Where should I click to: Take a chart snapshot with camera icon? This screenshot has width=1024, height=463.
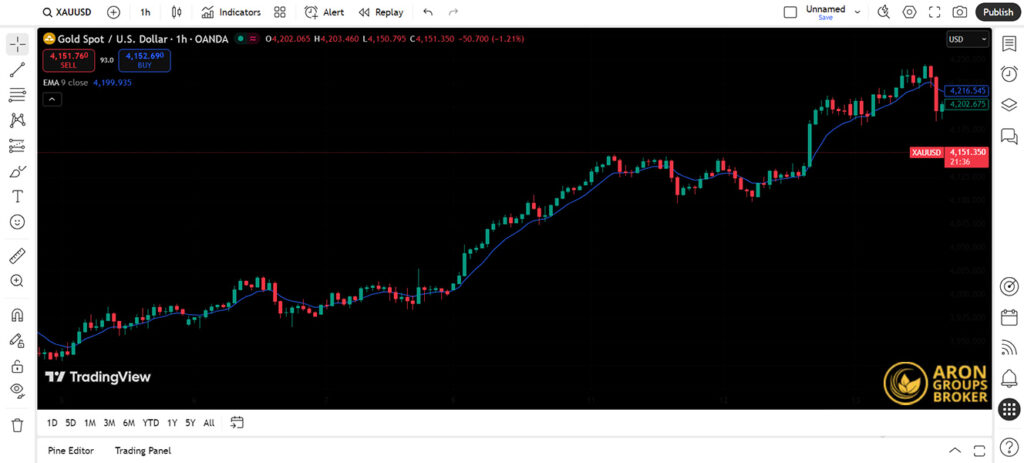pos(959,12)
